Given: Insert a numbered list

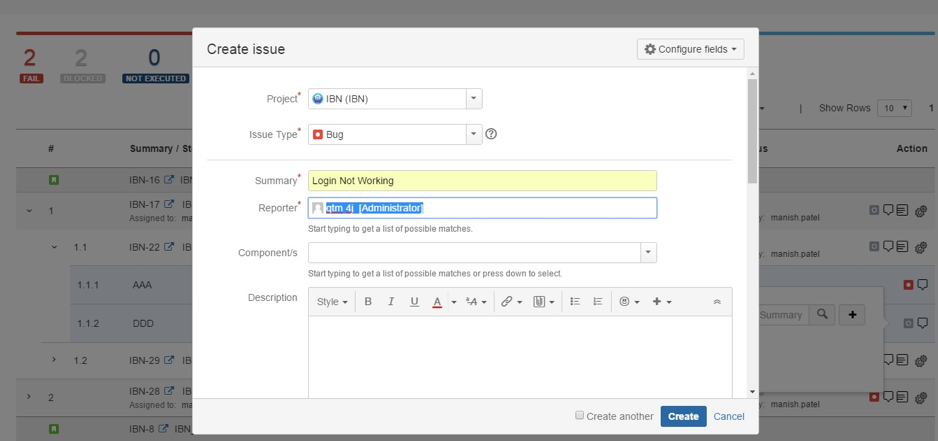Looking at the screenshot, I should pyautogui.click(x=598, y=302).
